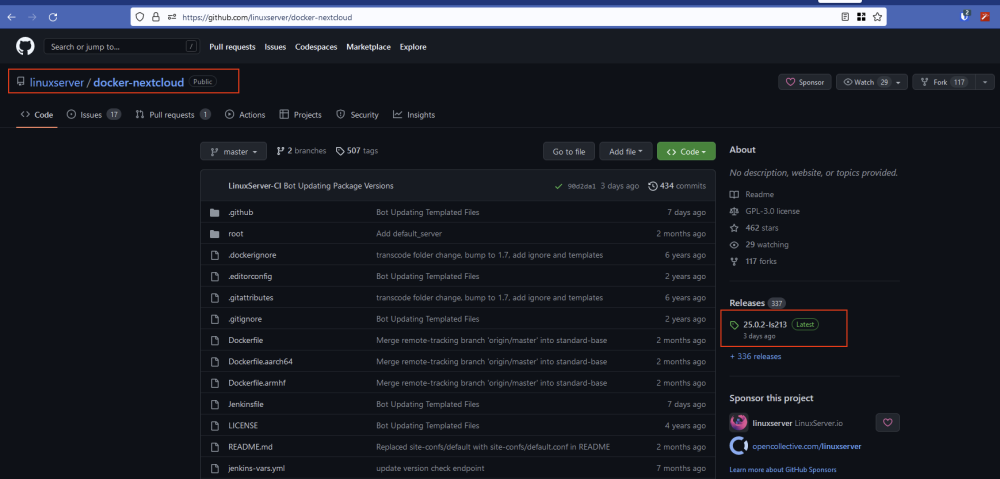The width and height of the screenshot is (1000, 479).
Task: Click the Sponsor button
Action: [x=805, y=82]
